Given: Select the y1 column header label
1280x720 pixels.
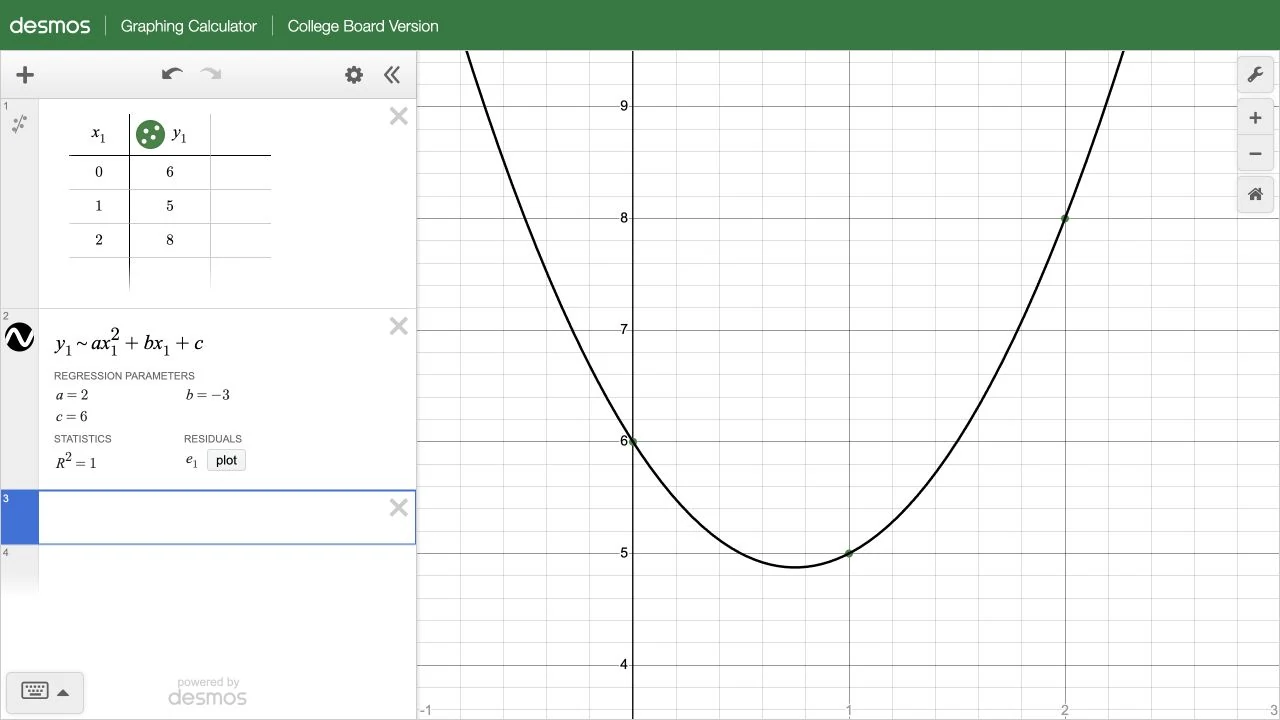Looking at the screenshot, I should click(x=179, y=134).
